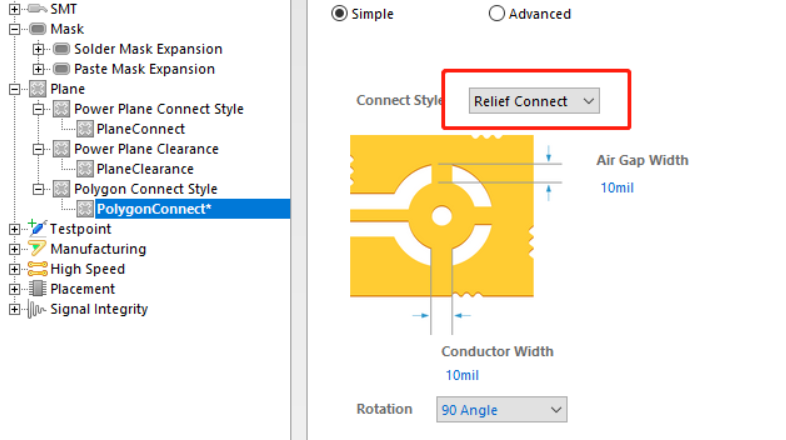Click the Manufacturing rule icon
The width and height of the screenshot is (786, 440).
[x=38, y=249]
